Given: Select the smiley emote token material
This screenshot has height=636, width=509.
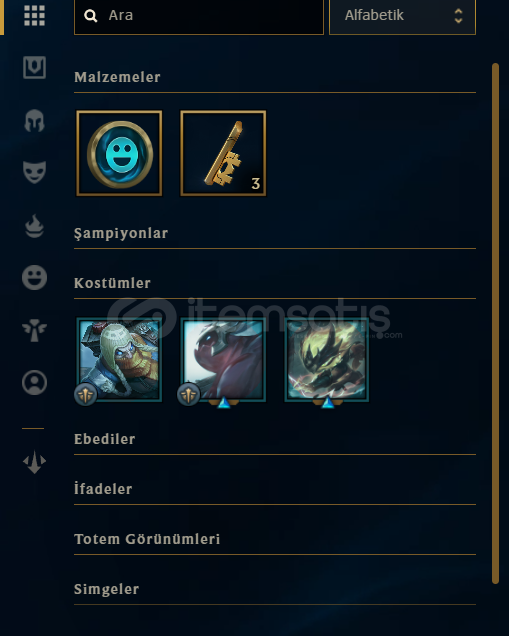Looking at the screenshot, I should tap(119, 153).
